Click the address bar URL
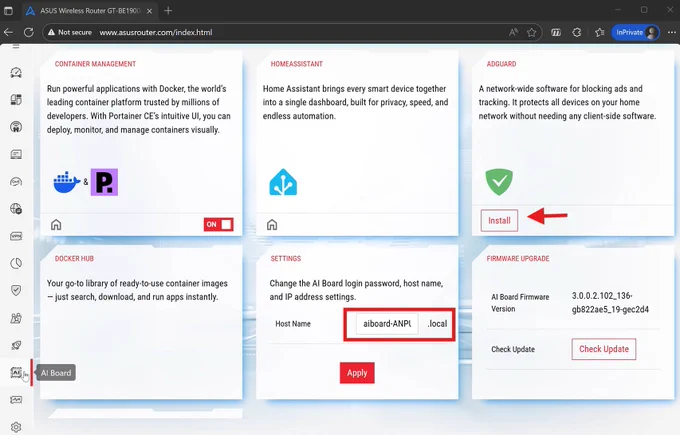Viewport: 680px width, 435px height. pyautogui.click(x=156, y=32)
